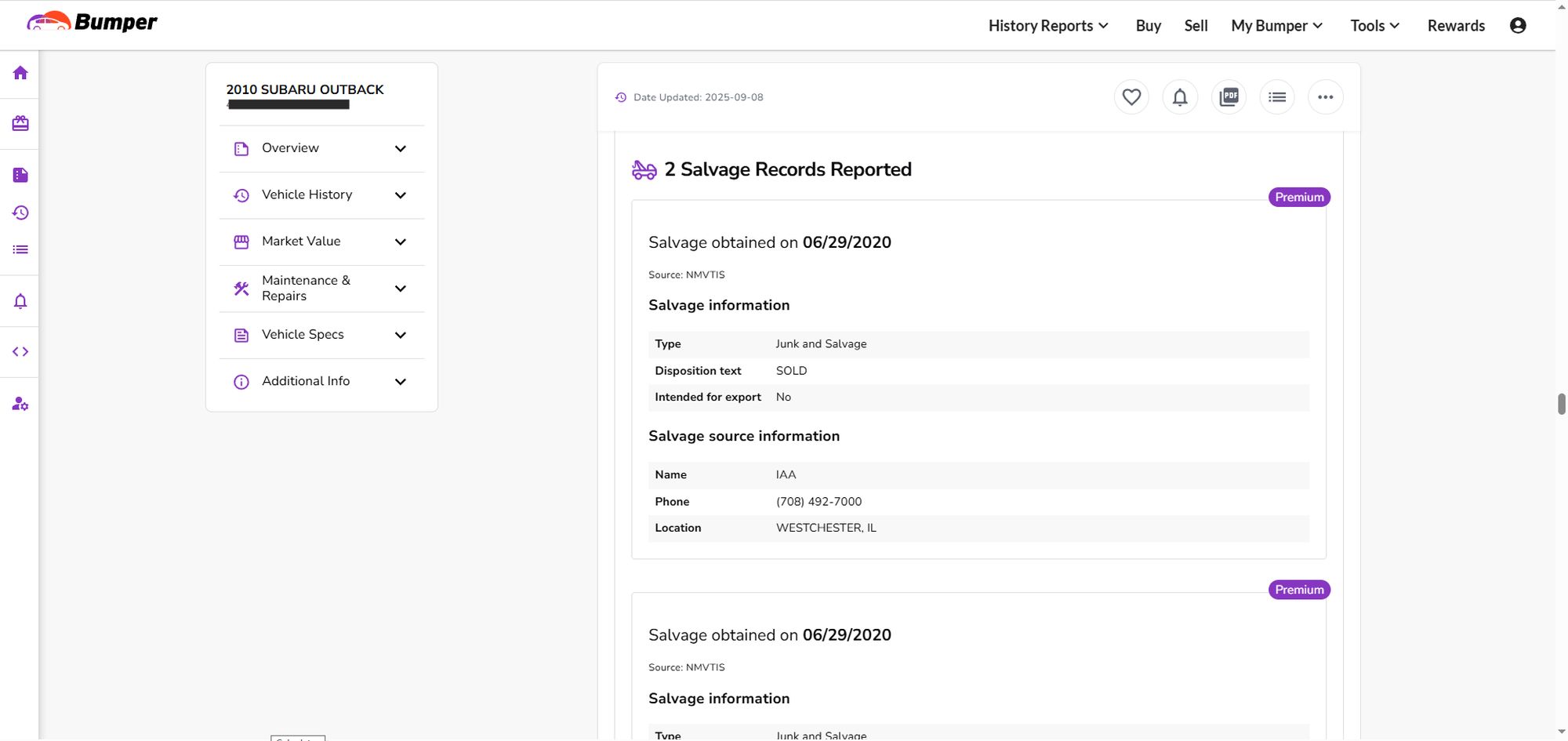Image resolution: width=1568 pixels, height=741 pixels.
Task: Click the sidebar notifications bell icon
Action: (20, 302)
